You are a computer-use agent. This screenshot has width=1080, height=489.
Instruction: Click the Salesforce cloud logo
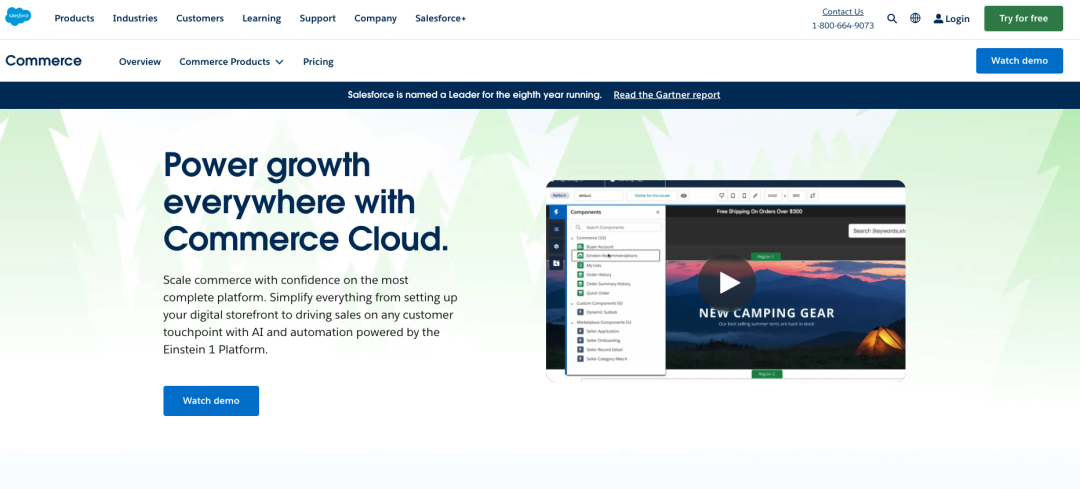tap(18, 16)
